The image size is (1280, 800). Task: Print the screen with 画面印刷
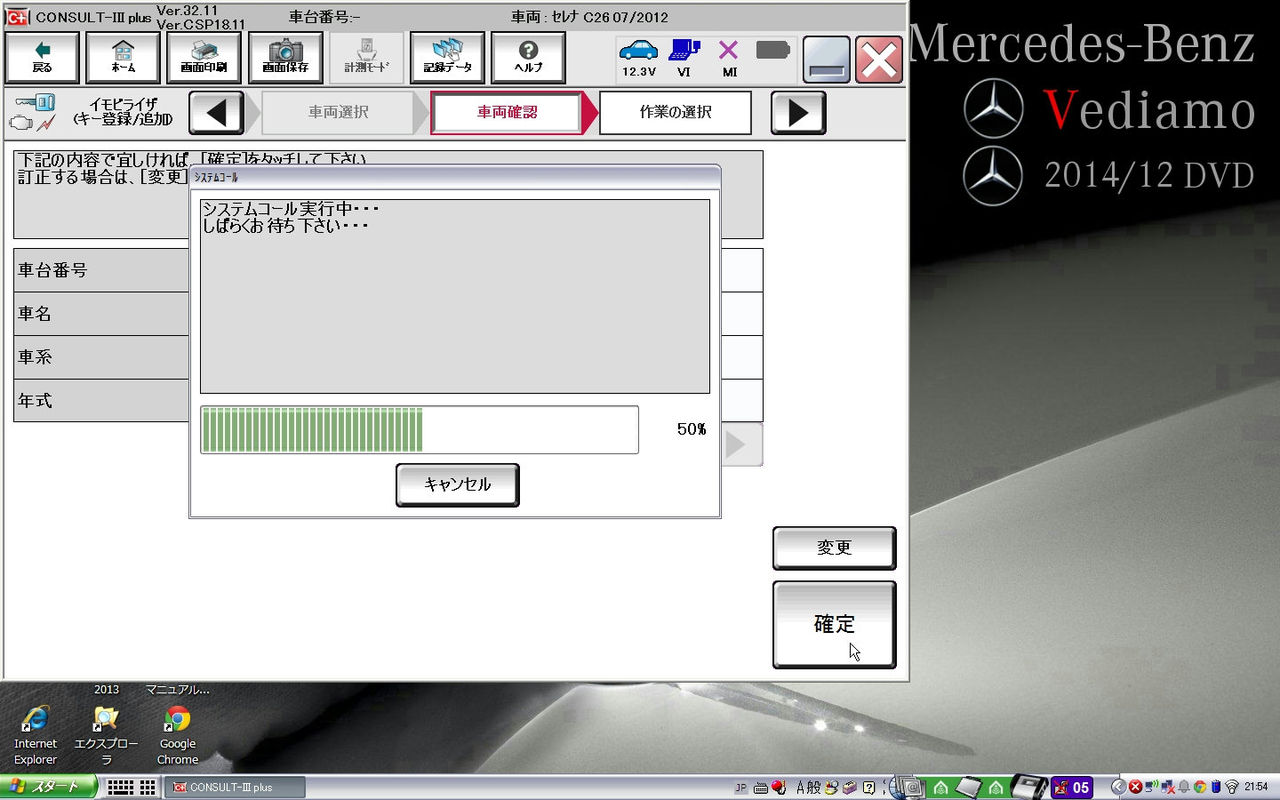click(x=204, y=58)
